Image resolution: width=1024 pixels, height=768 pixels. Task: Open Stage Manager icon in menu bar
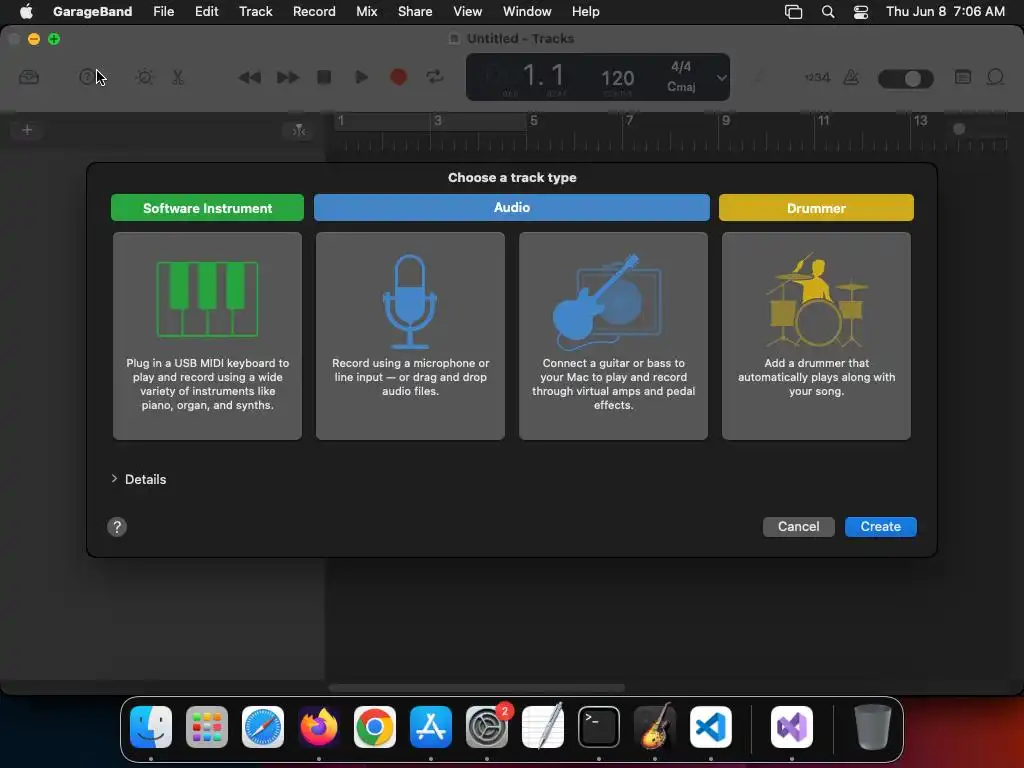(793, 12)
